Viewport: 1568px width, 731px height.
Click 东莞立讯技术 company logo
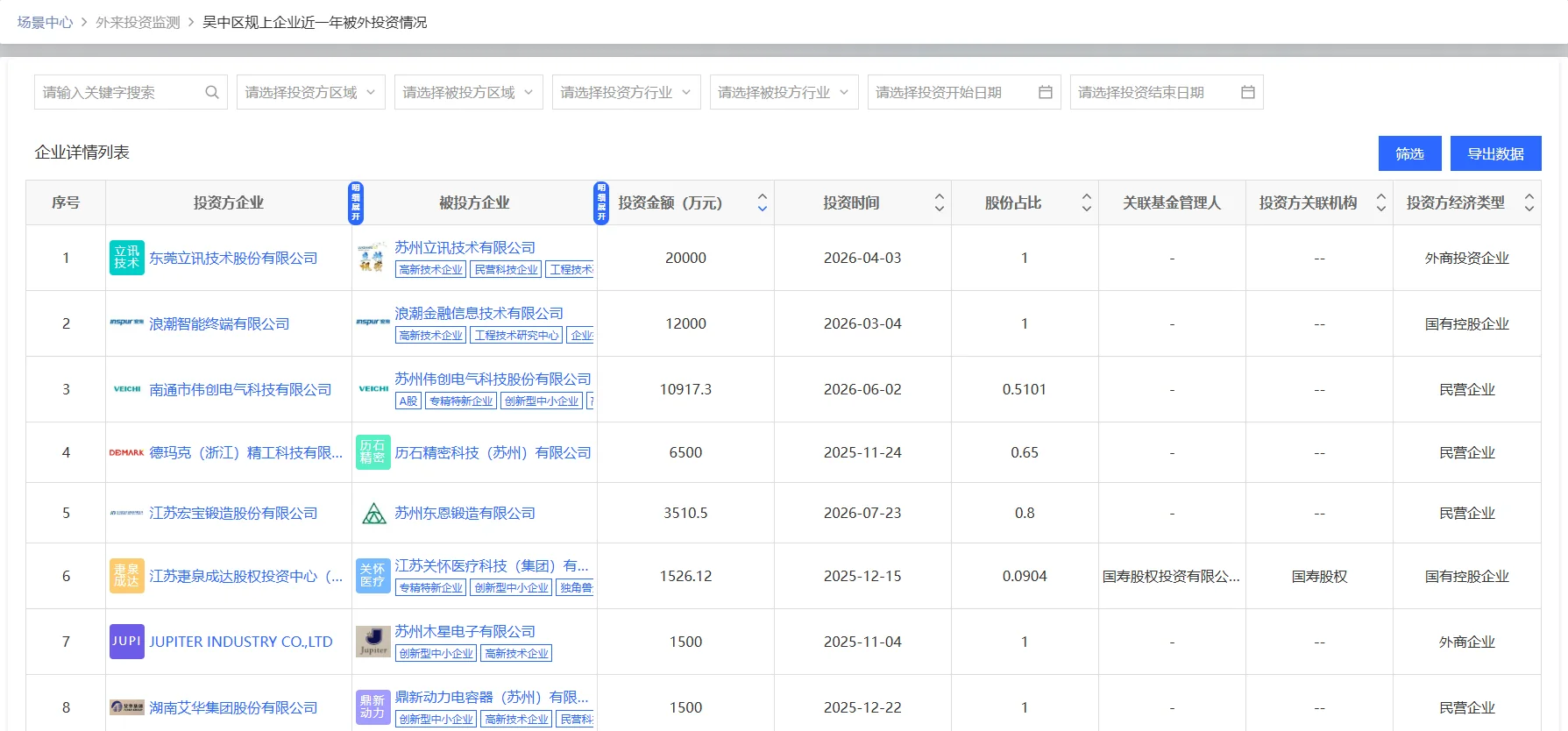pyautogui.click(x=127, y=258)
